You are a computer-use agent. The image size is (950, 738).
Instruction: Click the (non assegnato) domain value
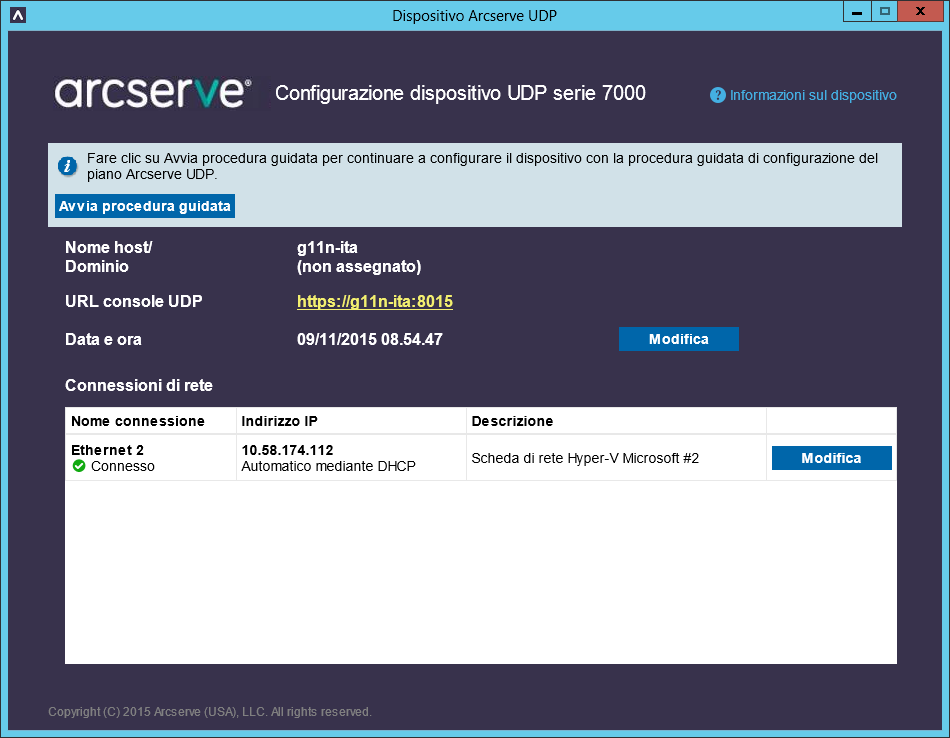pos(359,267)
